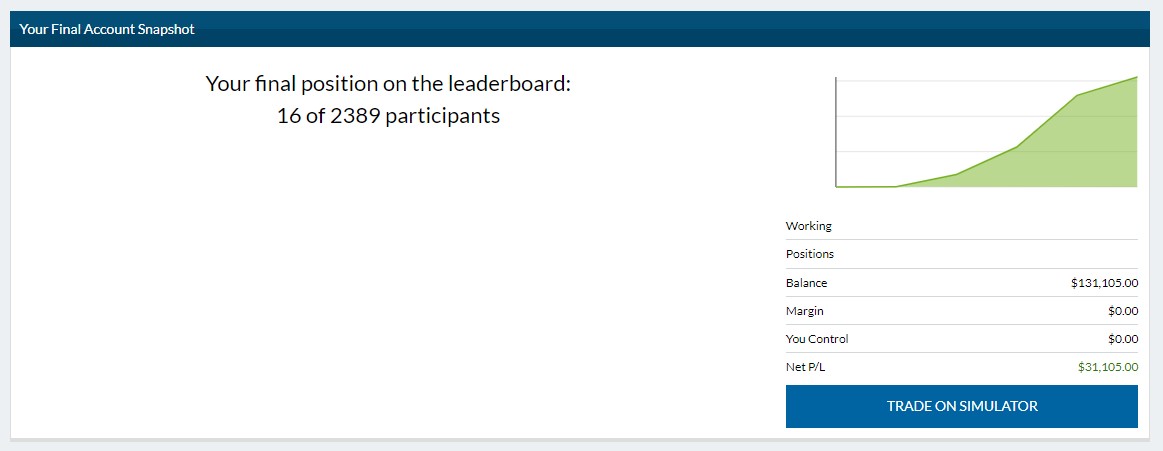Click the You Control row label
1163x451 pixels.
[x=817, y=339]
